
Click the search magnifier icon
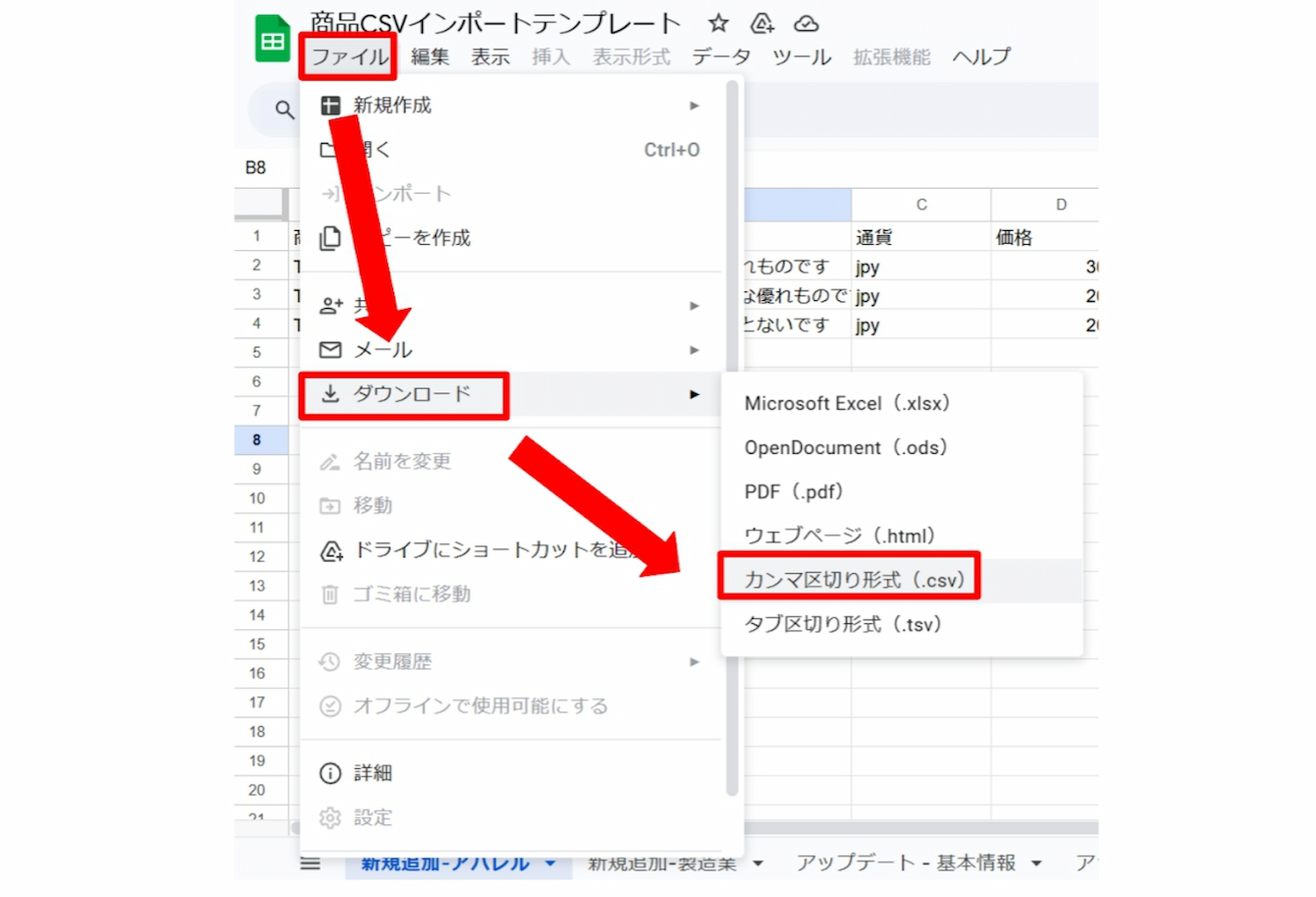[284, 110]
